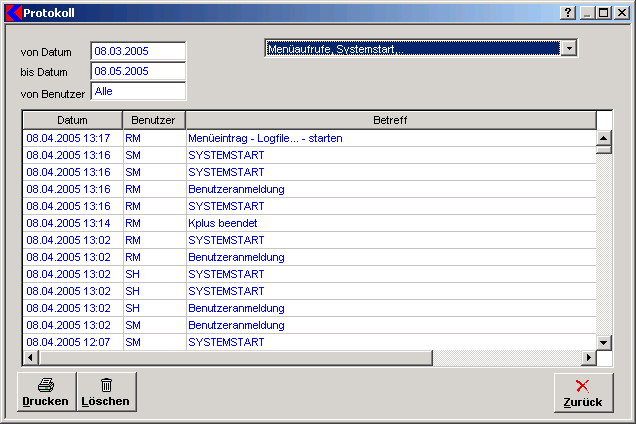Click the von Datum input field
Screen dimensions: 636x424
point(138,51)
